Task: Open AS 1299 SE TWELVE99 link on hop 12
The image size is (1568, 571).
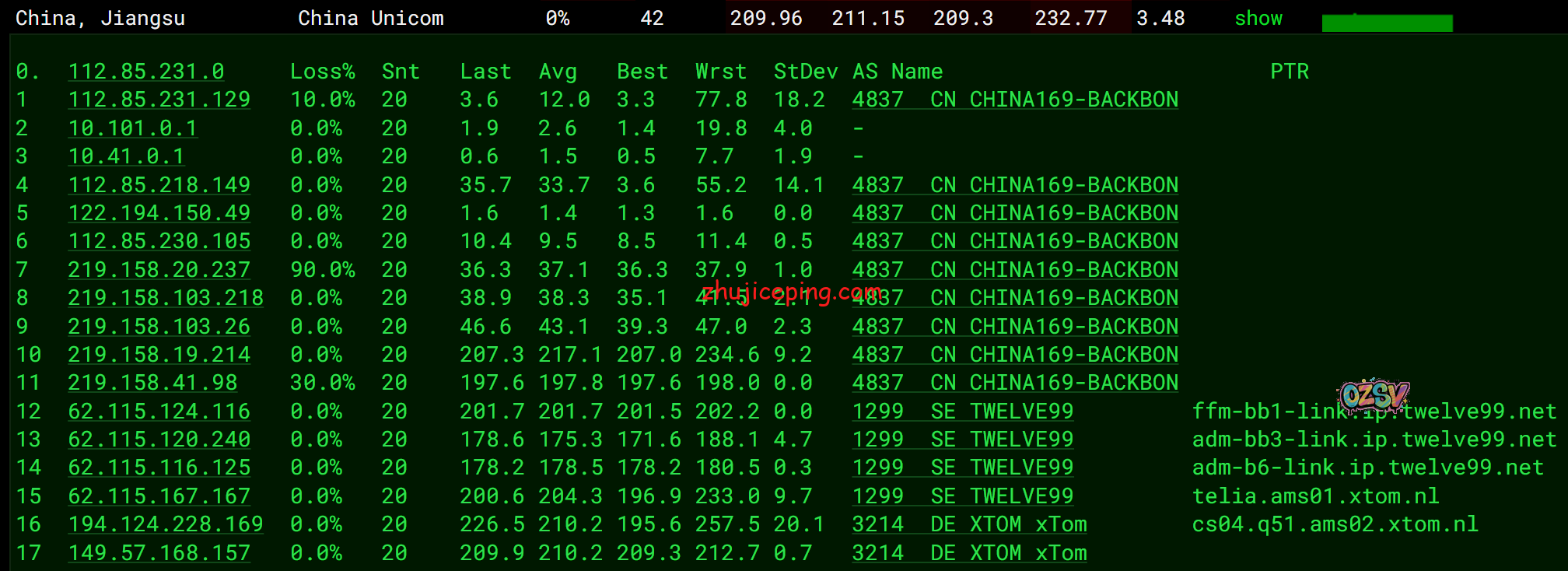Action: 962,412
